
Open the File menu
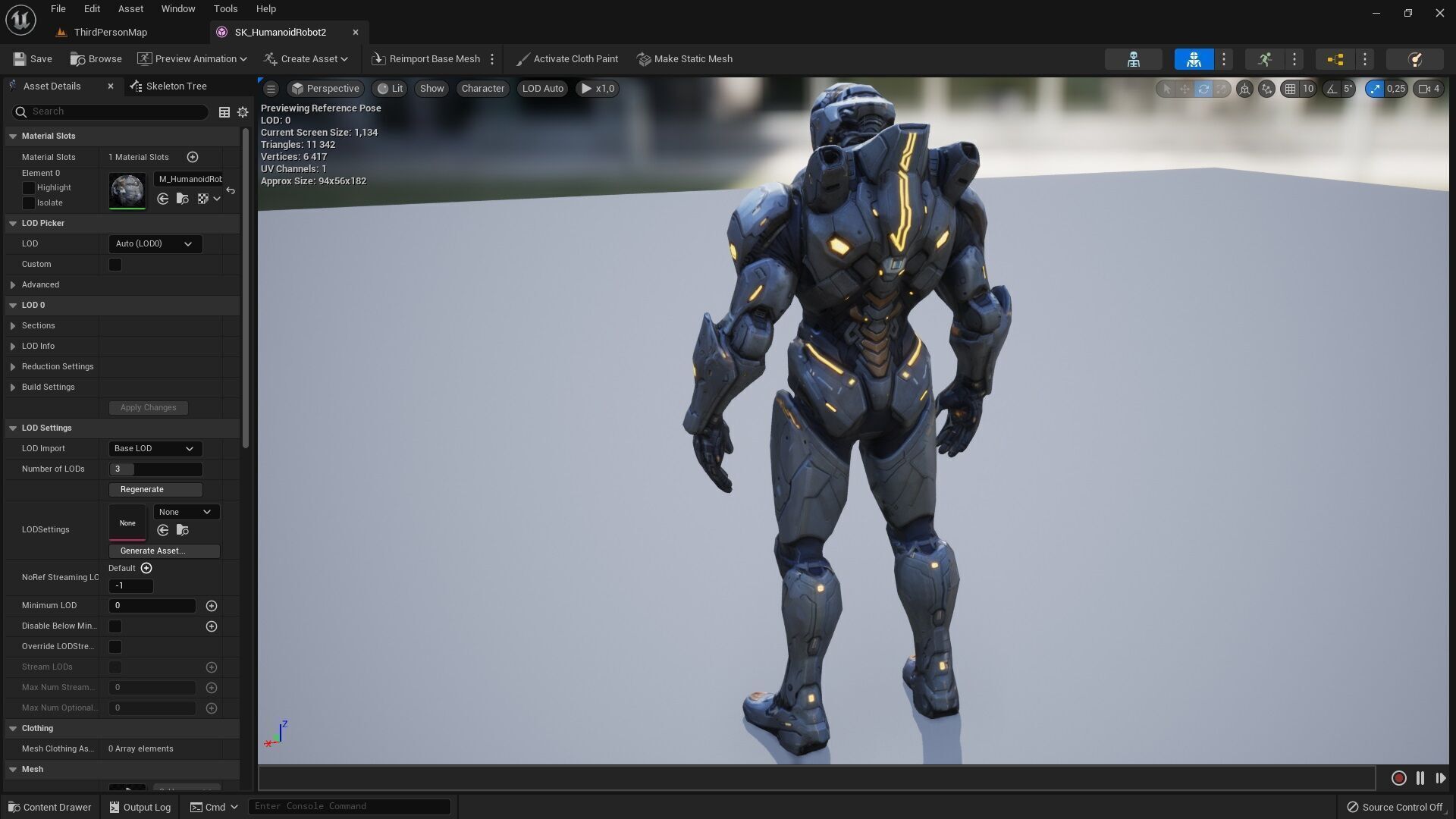click(x=58, y=9)
